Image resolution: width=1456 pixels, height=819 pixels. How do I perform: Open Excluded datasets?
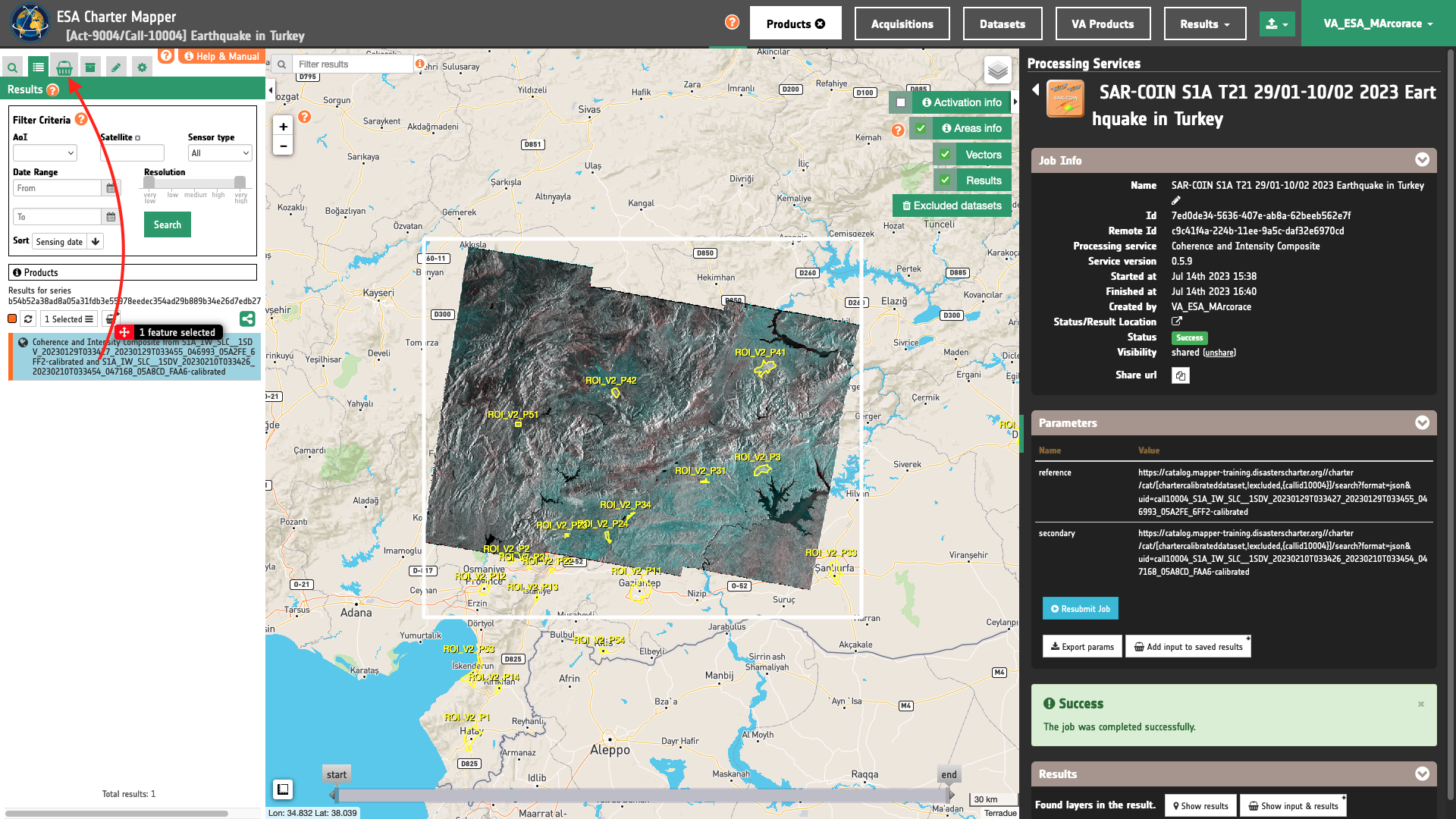(x=952, y=206)
